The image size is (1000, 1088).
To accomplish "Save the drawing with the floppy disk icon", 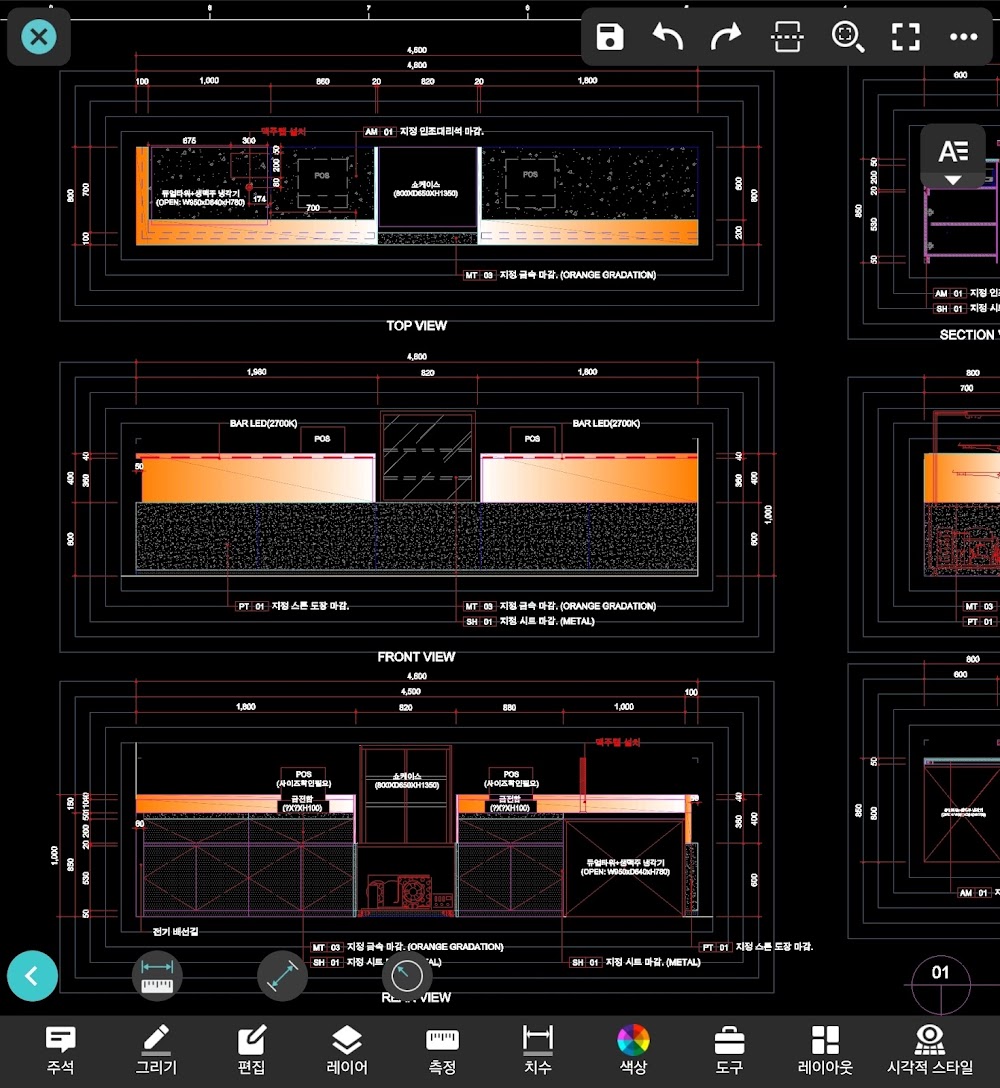I will (609, 37).
